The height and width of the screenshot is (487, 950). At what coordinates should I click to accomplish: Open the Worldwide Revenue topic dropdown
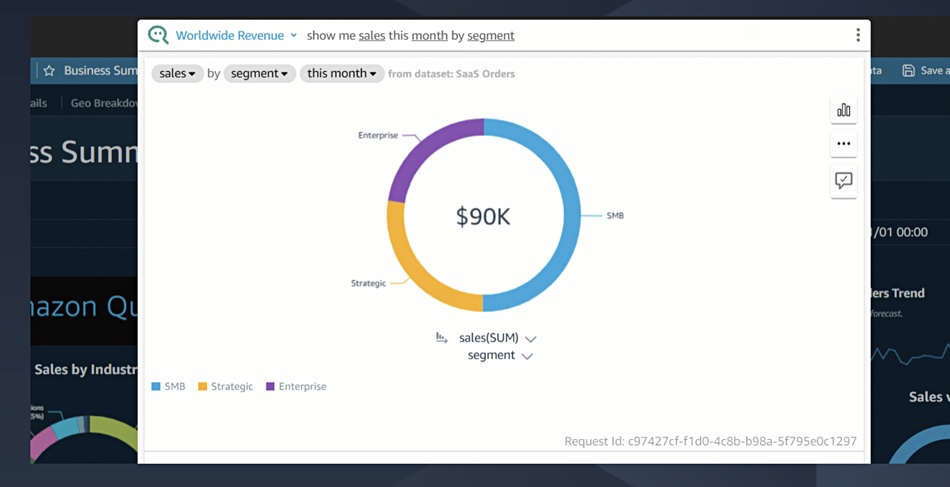pyautogui.click(x=236, y=35)
